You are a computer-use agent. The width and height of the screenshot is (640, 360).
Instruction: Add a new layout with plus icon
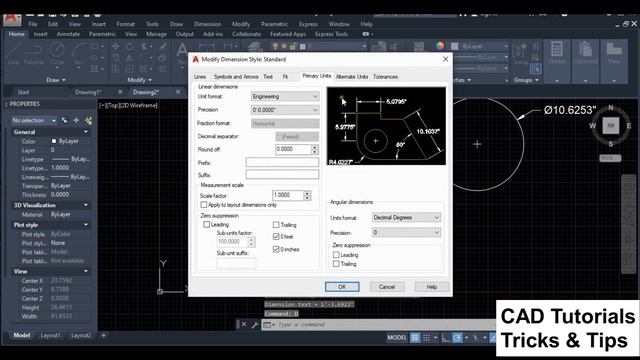pyautogui.click(x=103, y=335)
